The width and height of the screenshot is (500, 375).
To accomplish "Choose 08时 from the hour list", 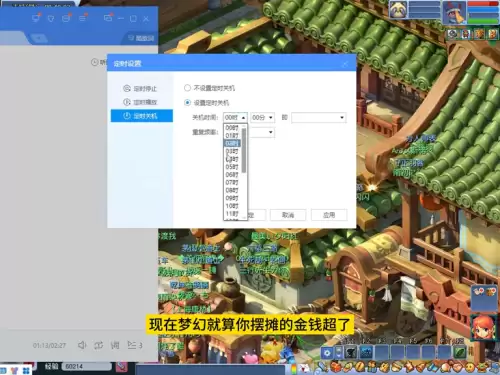I will (x=232, y=190).
